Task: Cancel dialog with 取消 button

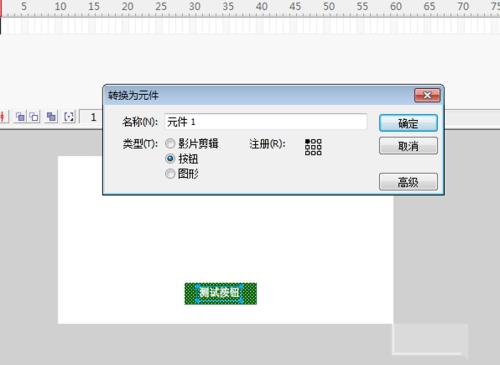Action: [x=408, y=146]
